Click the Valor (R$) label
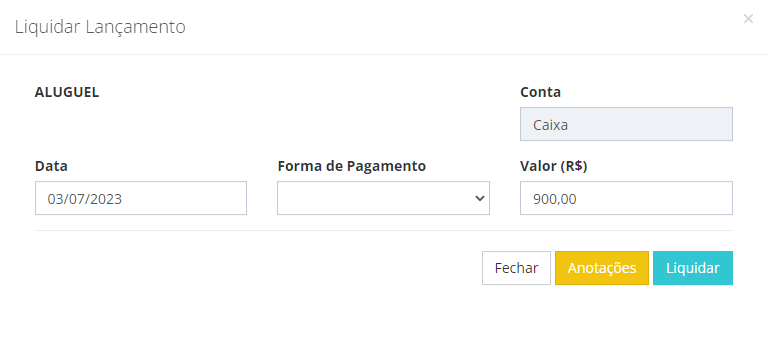Image resolution: width=768 pixels, height=360 pixels. click(553, 166)
